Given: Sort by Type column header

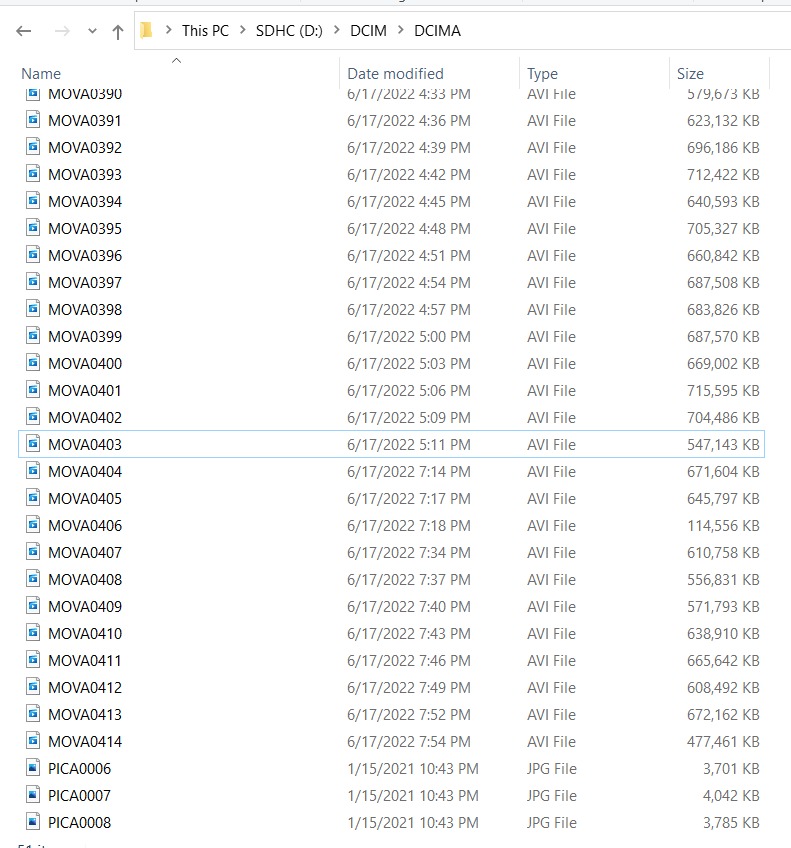Looking at the screenshot, I should [542, 74].
